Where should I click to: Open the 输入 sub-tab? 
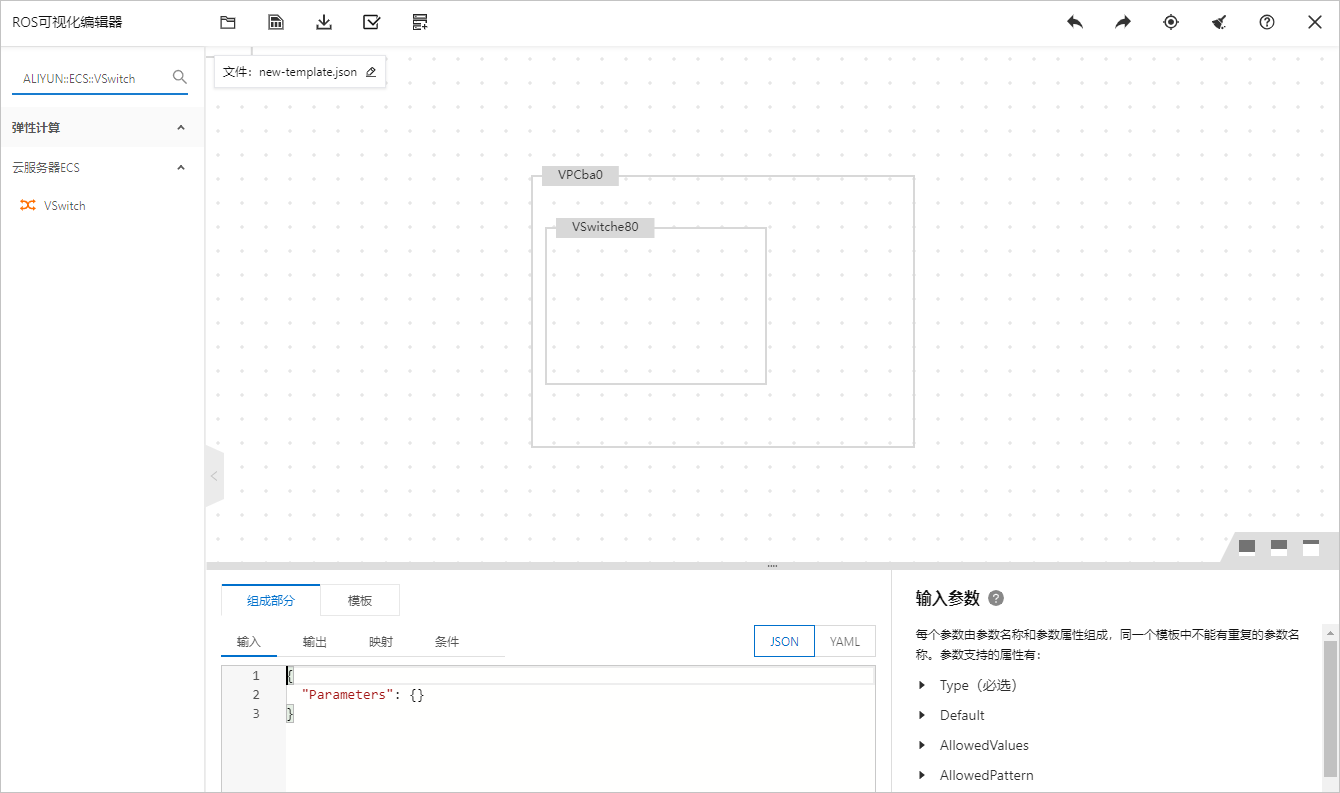(249, 642)
